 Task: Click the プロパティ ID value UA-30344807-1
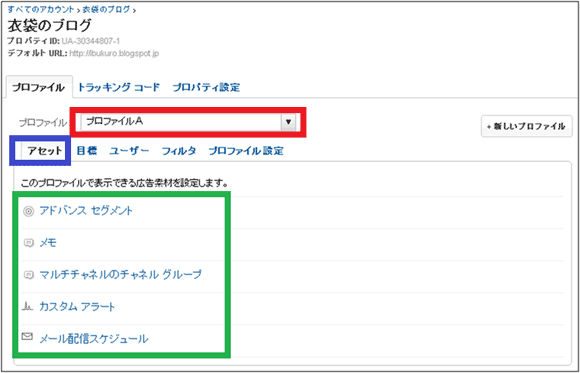pyautogui.click(x=91, y=41)
